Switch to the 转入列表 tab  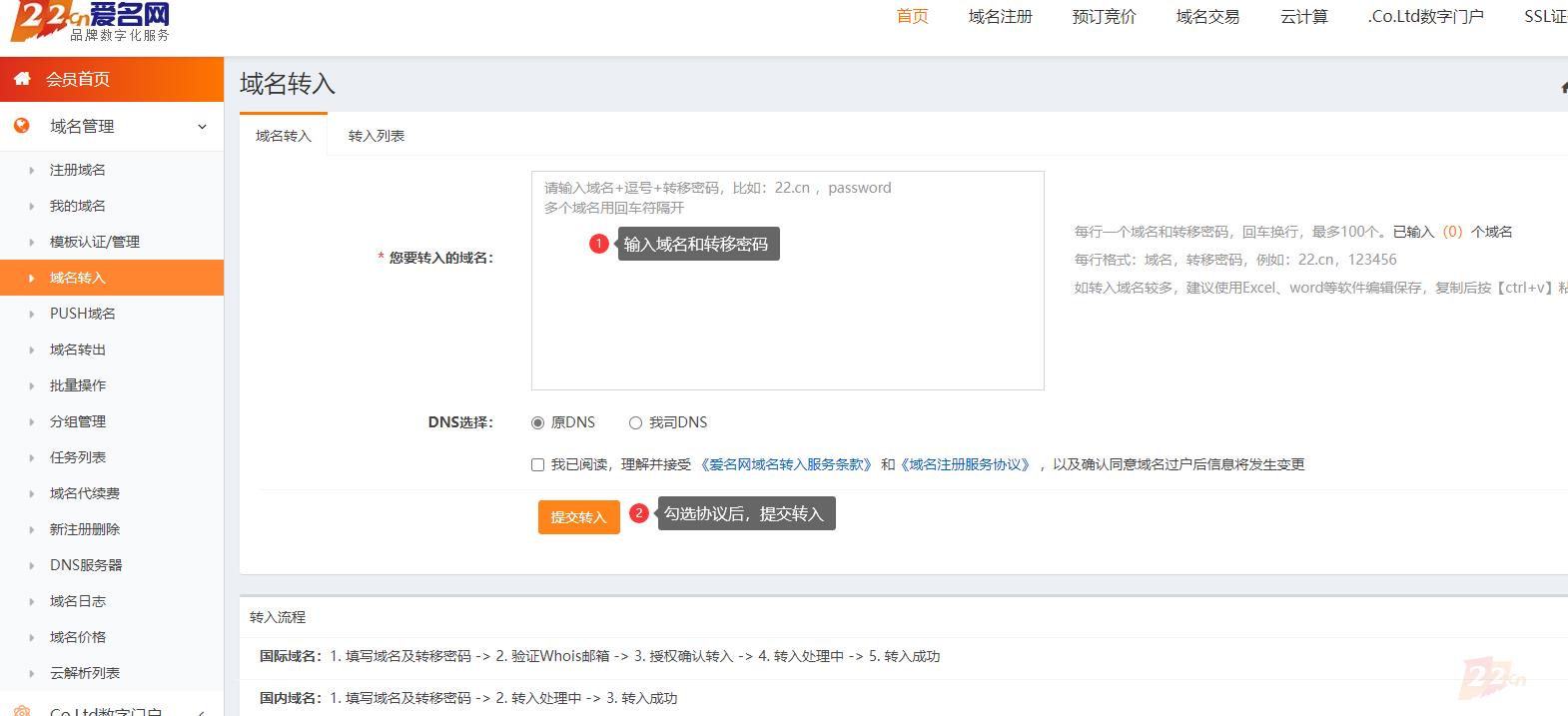point(377,136)
